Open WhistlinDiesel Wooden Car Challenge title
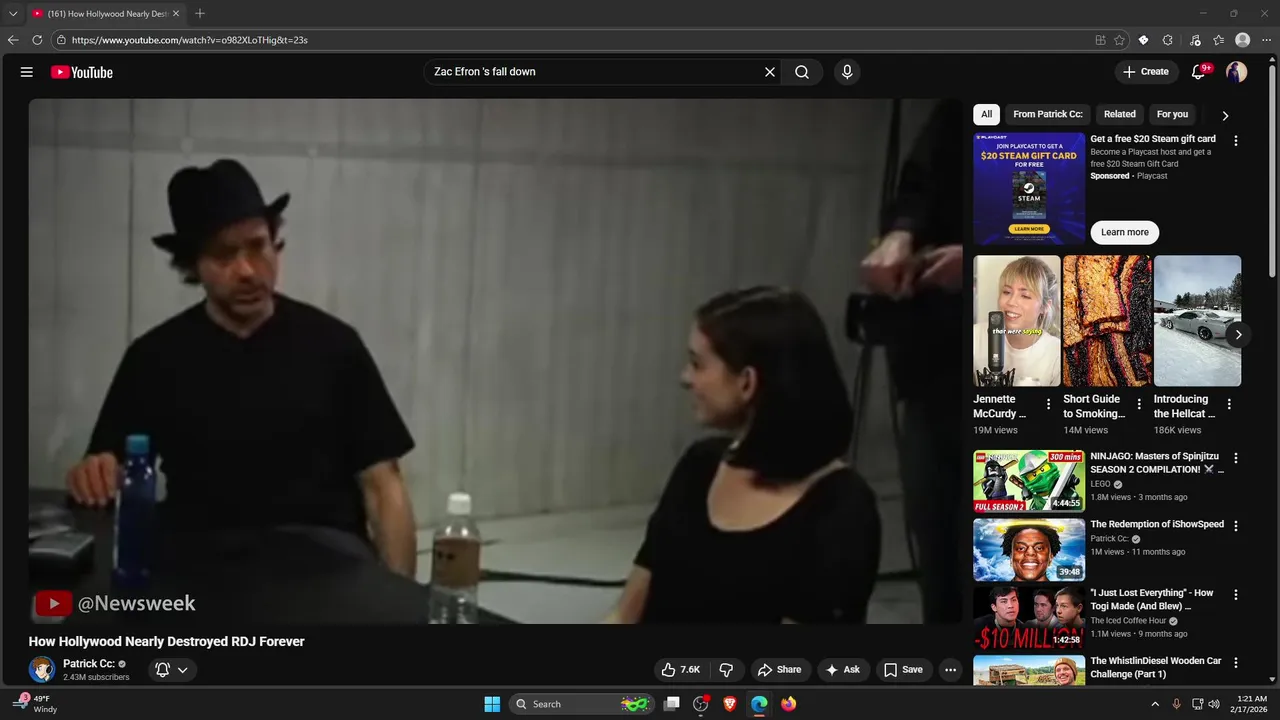1280x720 pixels. [x=1156, y=667]
